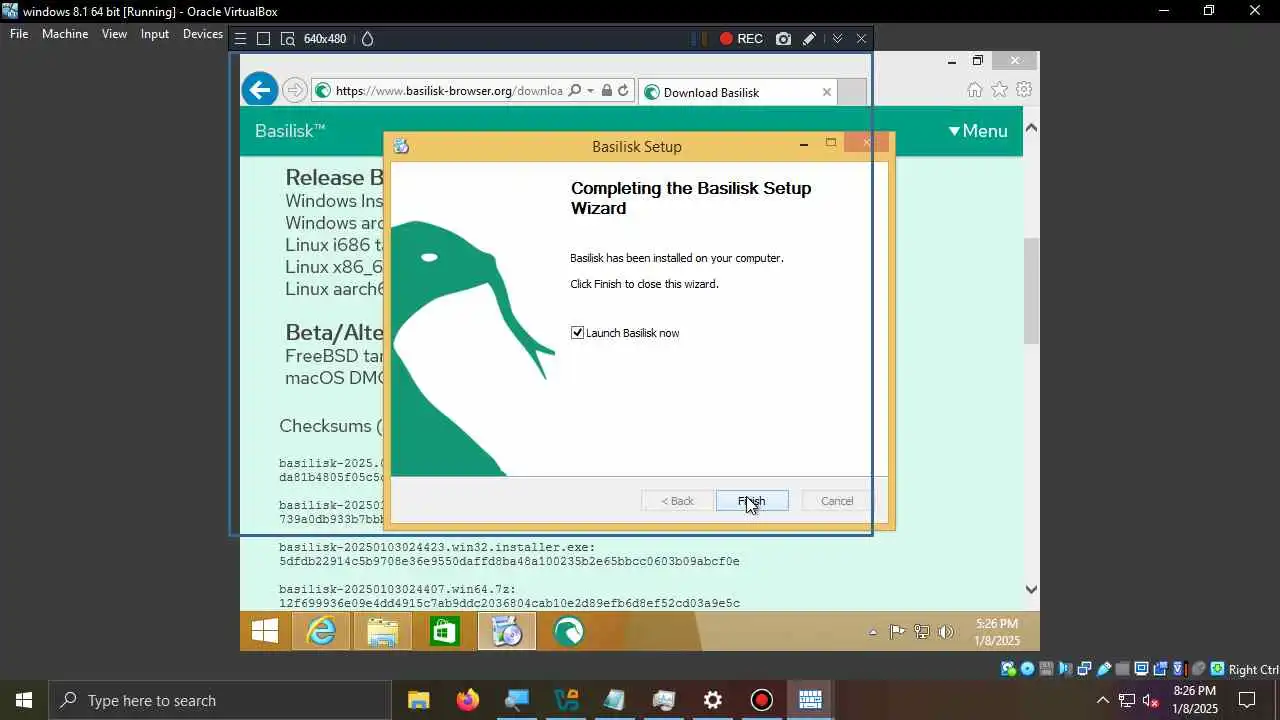Close the Download Basilisk tab
The image size is (1280, 720).
(x=826, y=92)
